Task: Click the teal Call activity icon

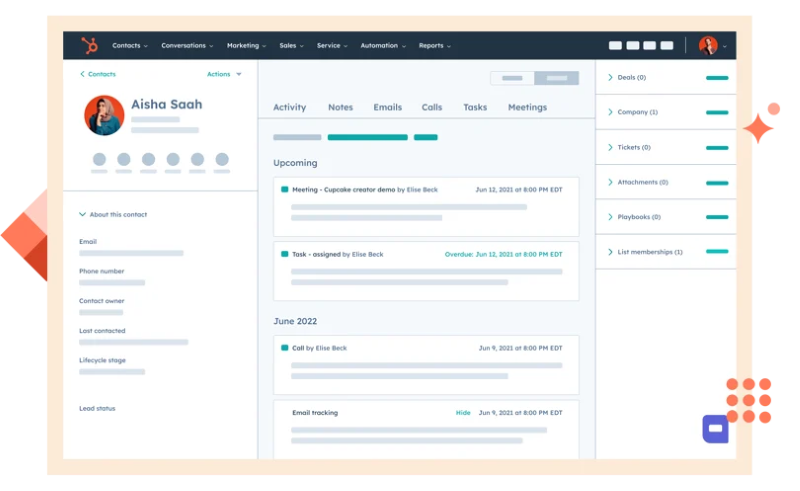Action: point(285,348)
